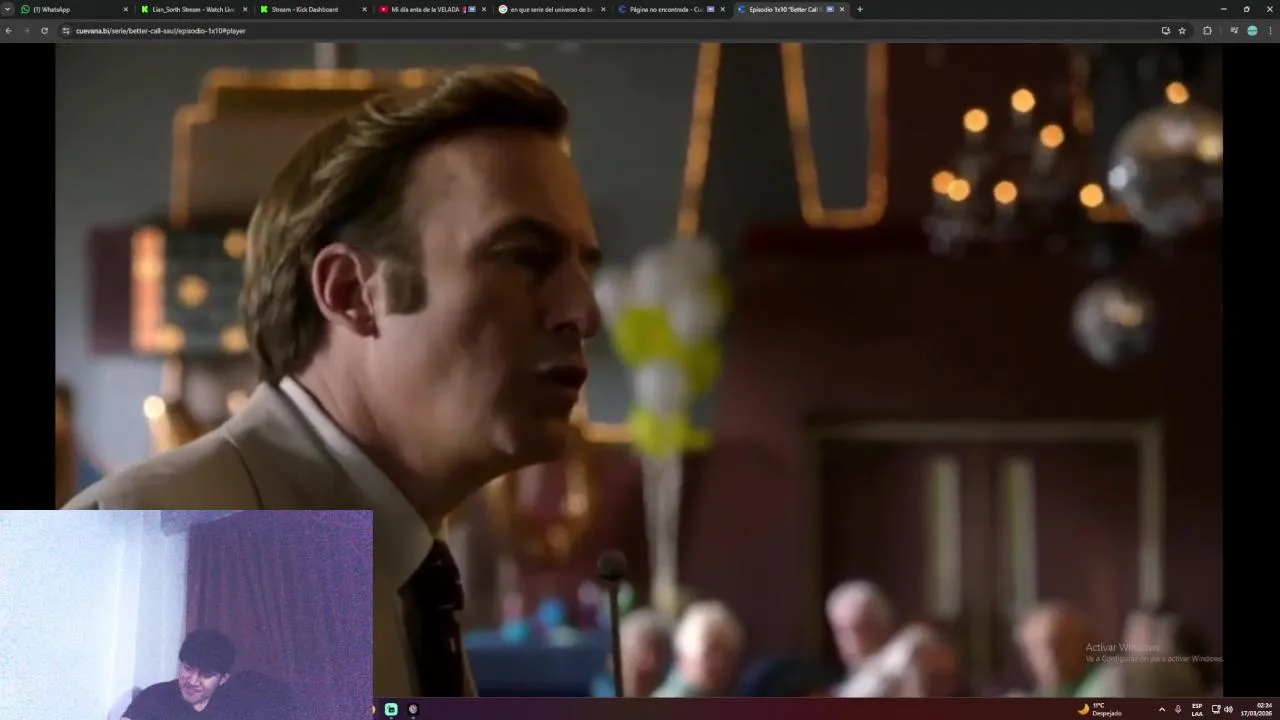Screen dimensions: 1280x720
Task: Close the Episodio 1x10 tab
Action: pos(842,9)
